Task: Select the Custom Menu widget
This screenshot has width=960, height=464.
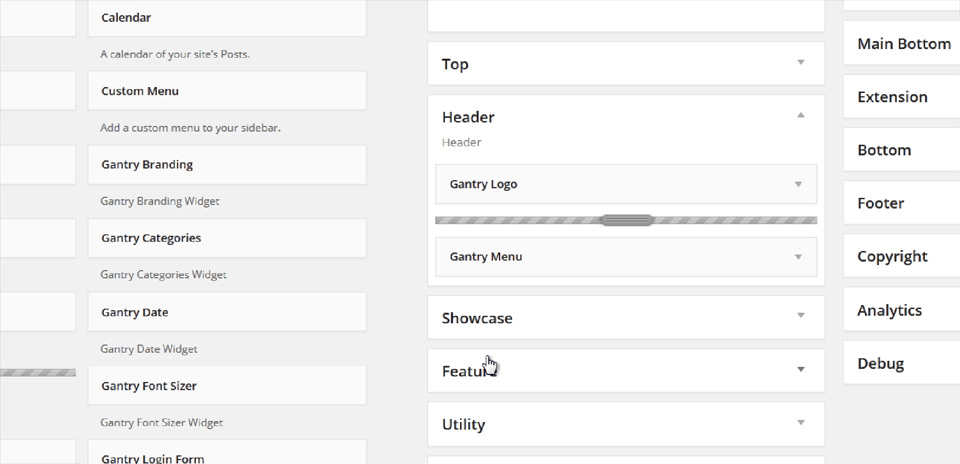Action: pyautogui.click(x=227, y=91)
